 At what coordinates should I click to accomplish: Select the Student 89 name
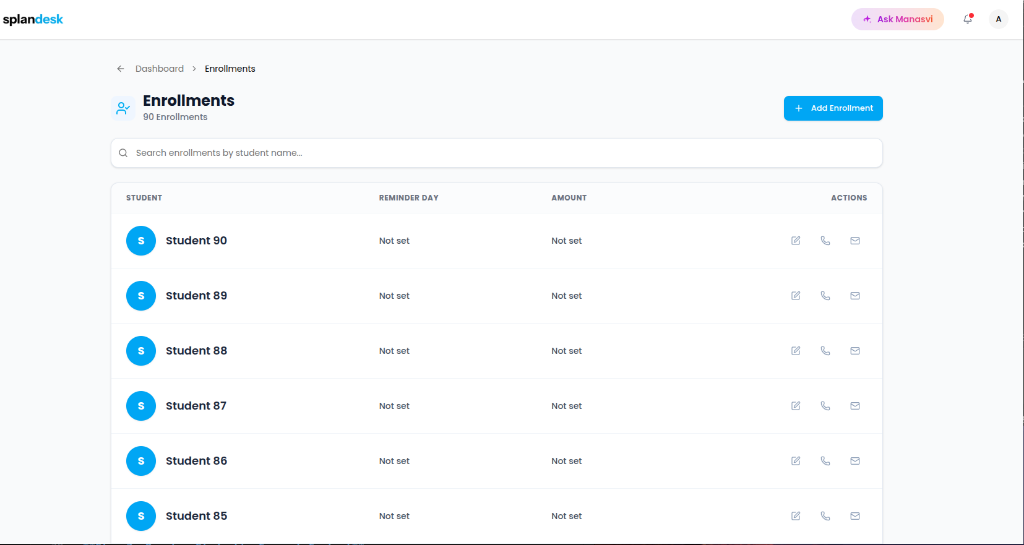(x=197, y=295)
